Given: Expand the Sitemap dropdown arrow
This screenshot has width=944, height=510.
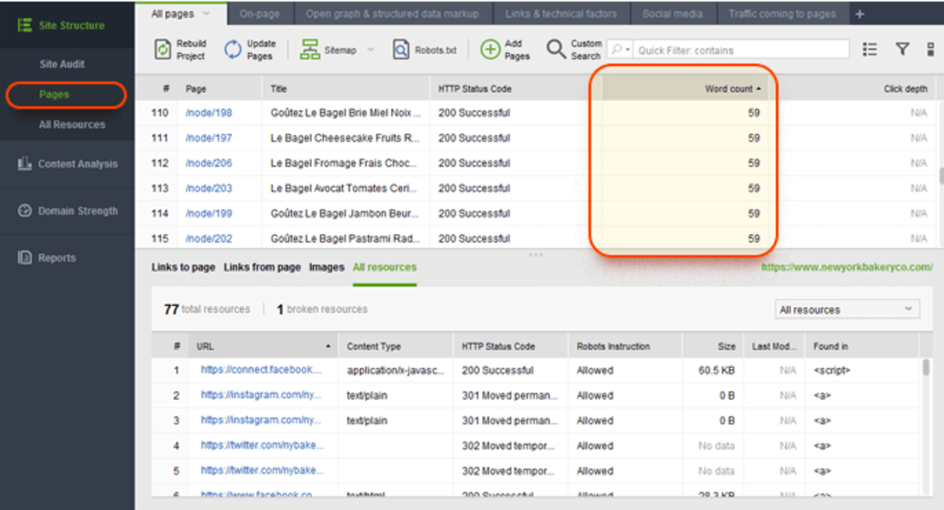Looking at the screenshot, I should [x=370, y=50].
